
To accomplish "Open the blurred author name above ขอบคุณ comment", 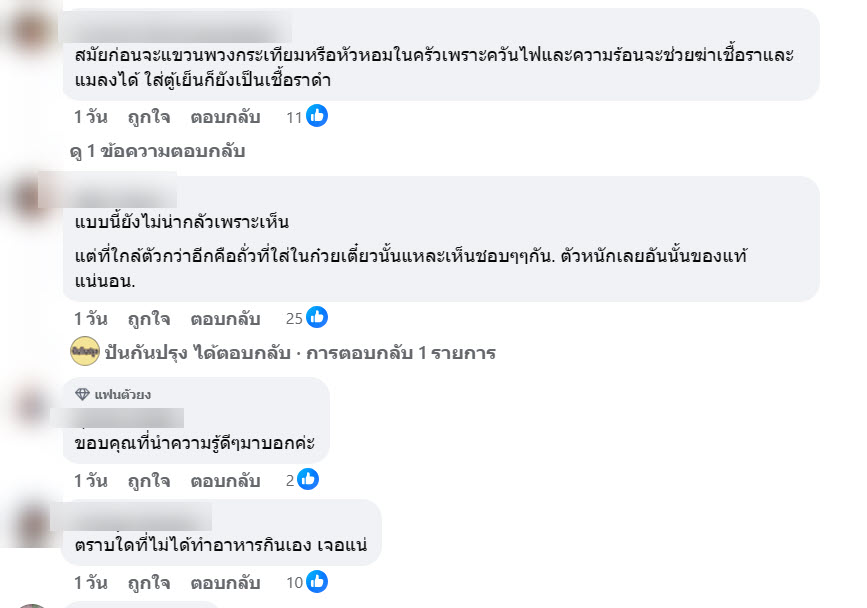I will [117, 418].
